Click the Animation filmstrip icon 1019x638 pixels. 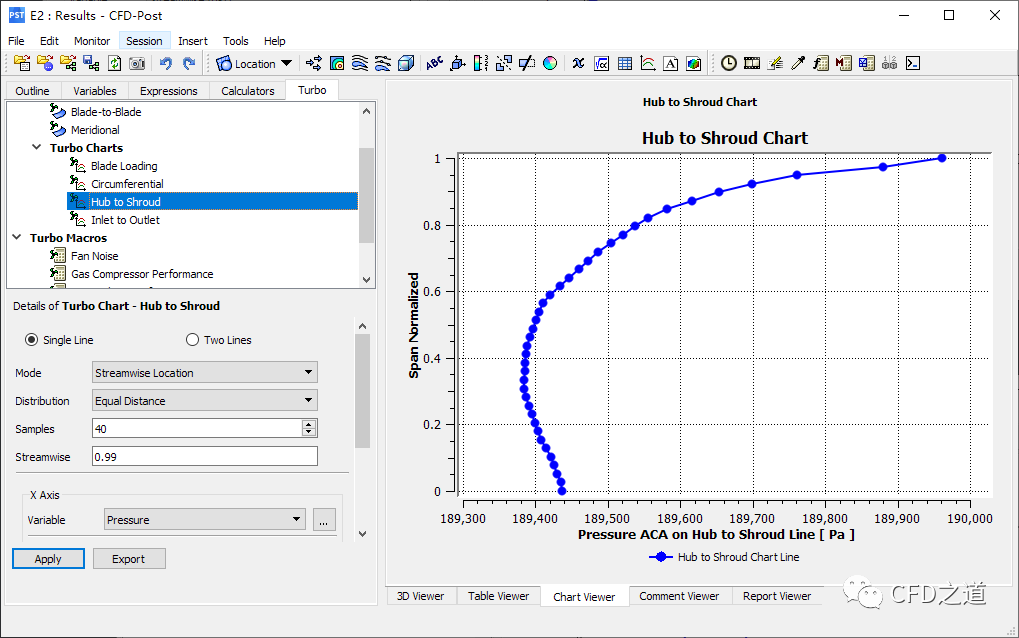coord(752,63)
